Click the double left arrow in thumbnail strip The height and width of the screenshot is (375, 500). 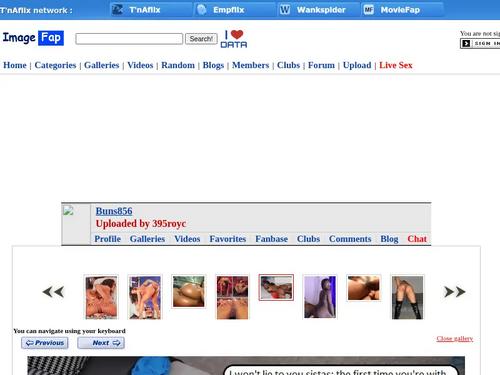click(x=53, y=292)
